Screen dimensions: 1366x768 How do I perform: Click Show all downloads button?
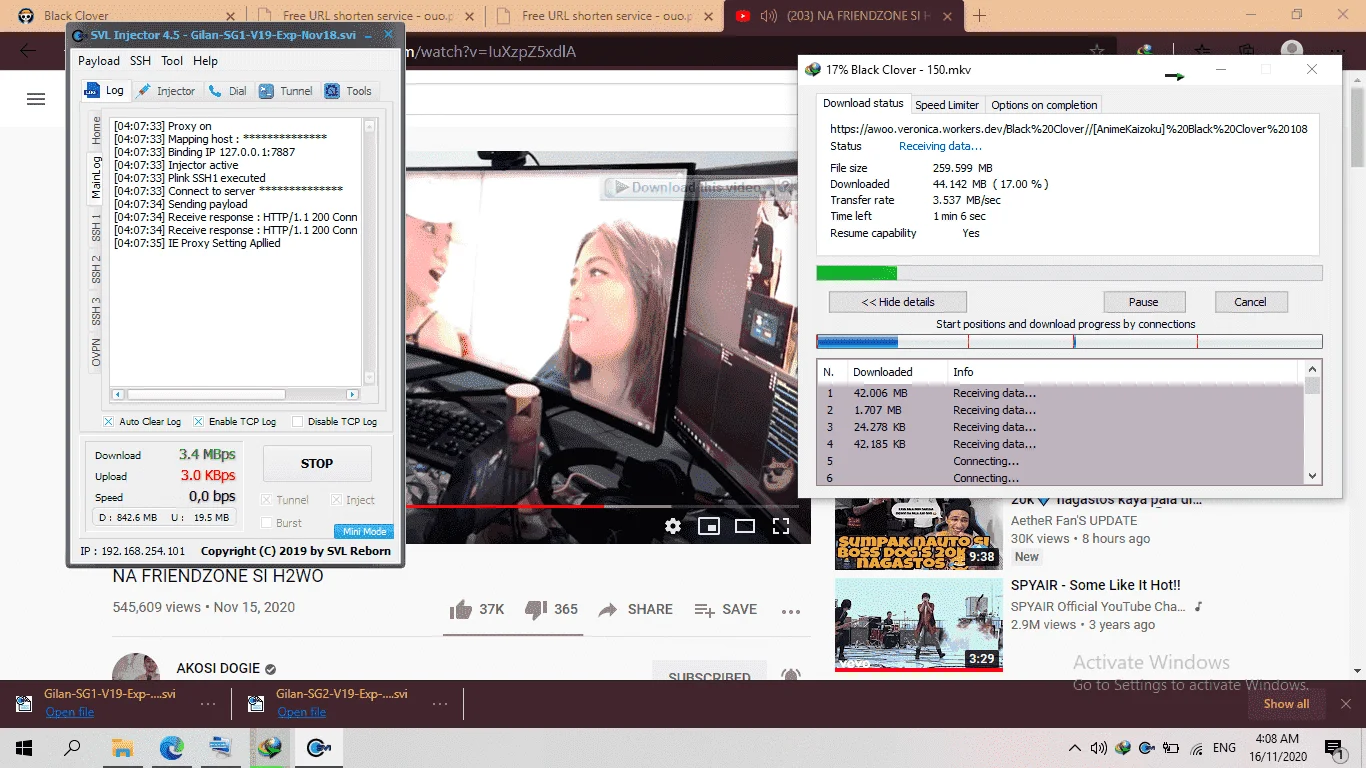pos(1286,704)
